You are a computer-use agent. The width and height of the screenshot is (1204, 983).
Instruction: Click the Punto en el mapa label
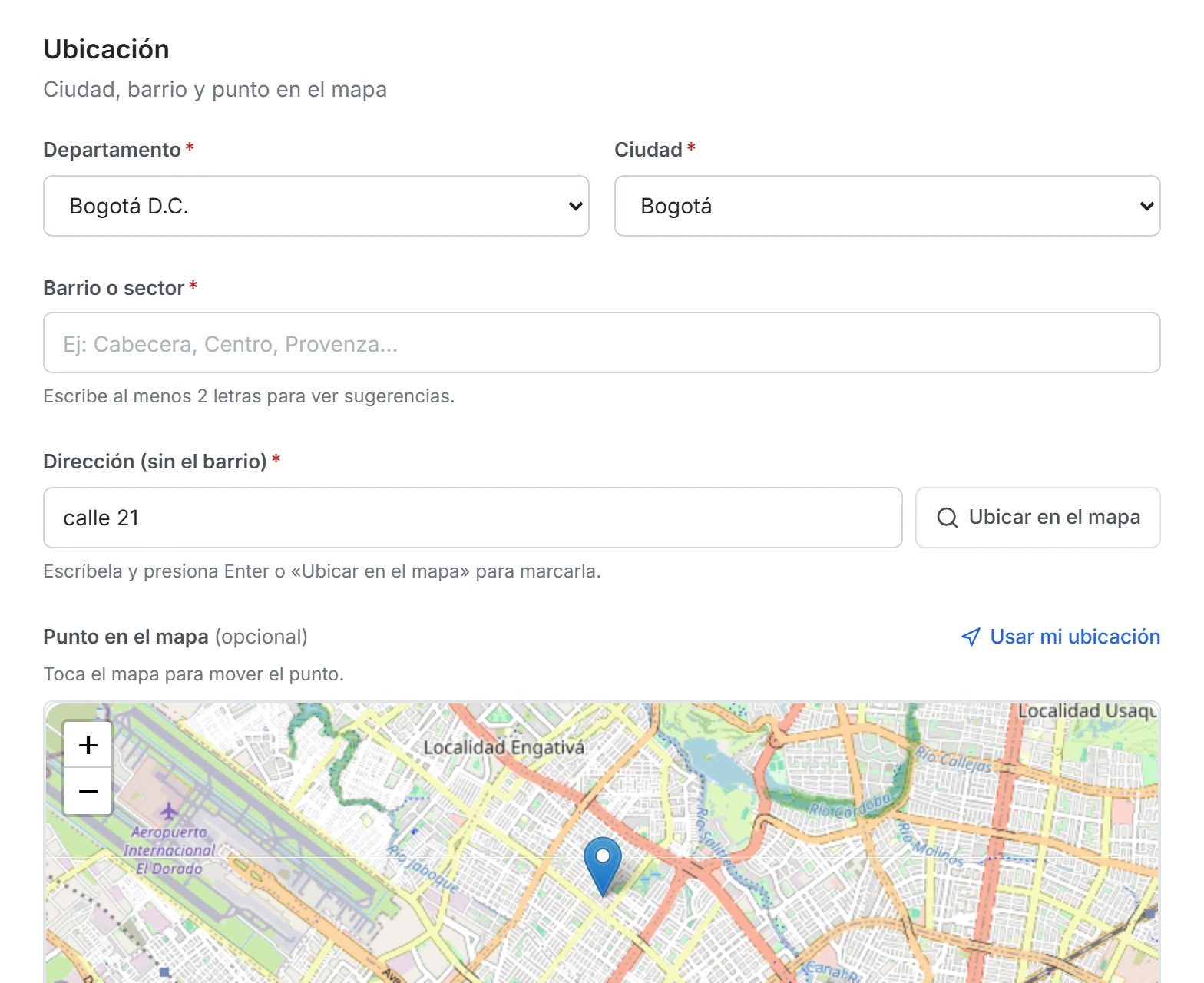pyautogui.click(x=126, y=637)
